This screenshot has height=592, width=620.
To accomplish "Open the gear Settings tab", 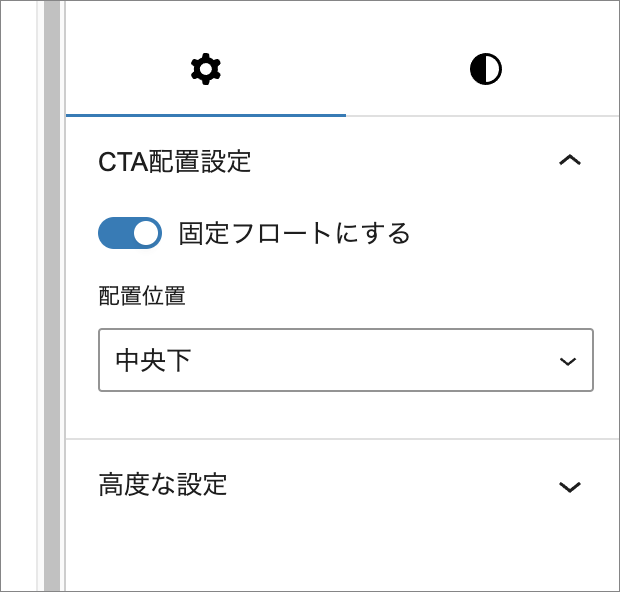I will pos(205,69).
